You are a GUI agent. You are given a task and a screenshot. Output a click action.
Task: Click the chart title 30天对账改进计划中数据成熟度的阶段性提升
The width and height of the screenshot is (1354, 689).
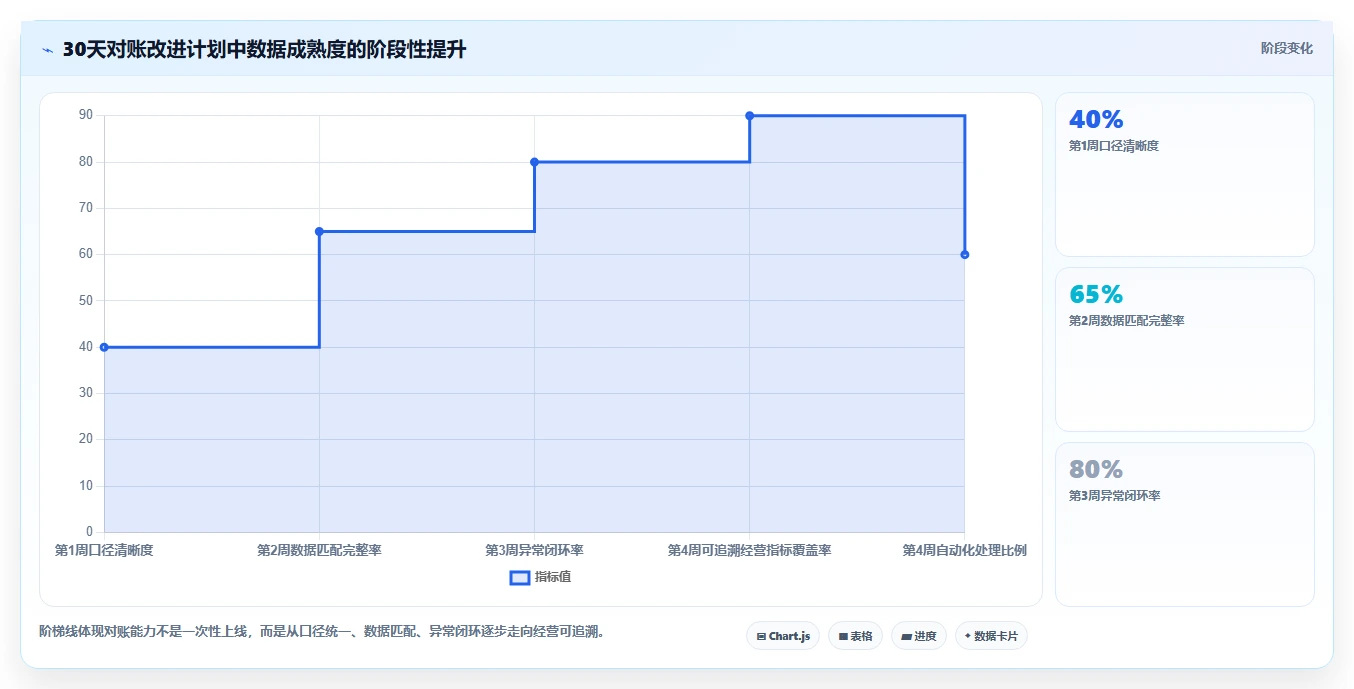(x=264, y=50)
